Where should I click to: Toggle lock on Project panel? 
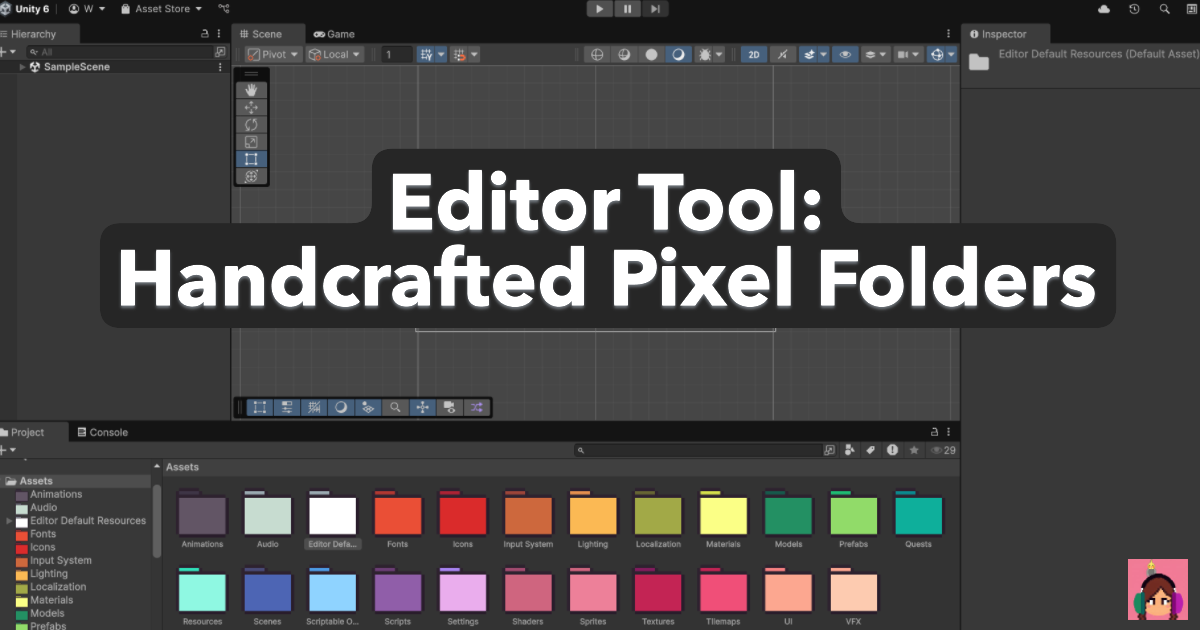click(934, 432)
